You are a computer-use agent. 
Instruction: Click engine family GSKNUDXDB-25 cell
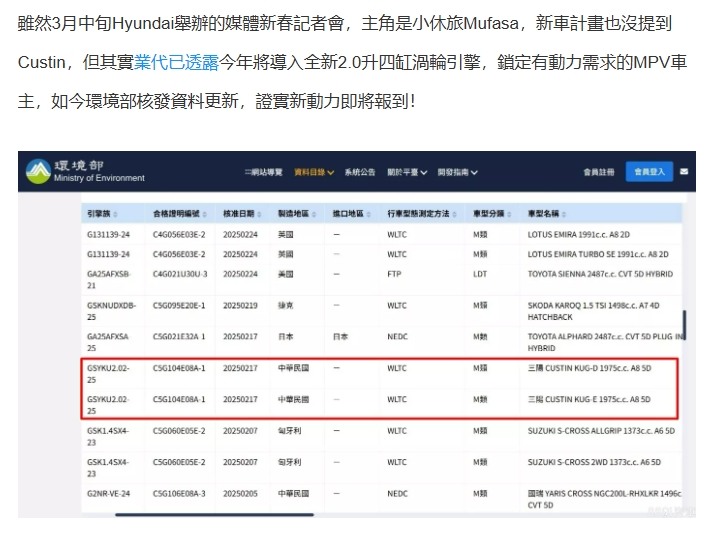[x=112, y=311]
